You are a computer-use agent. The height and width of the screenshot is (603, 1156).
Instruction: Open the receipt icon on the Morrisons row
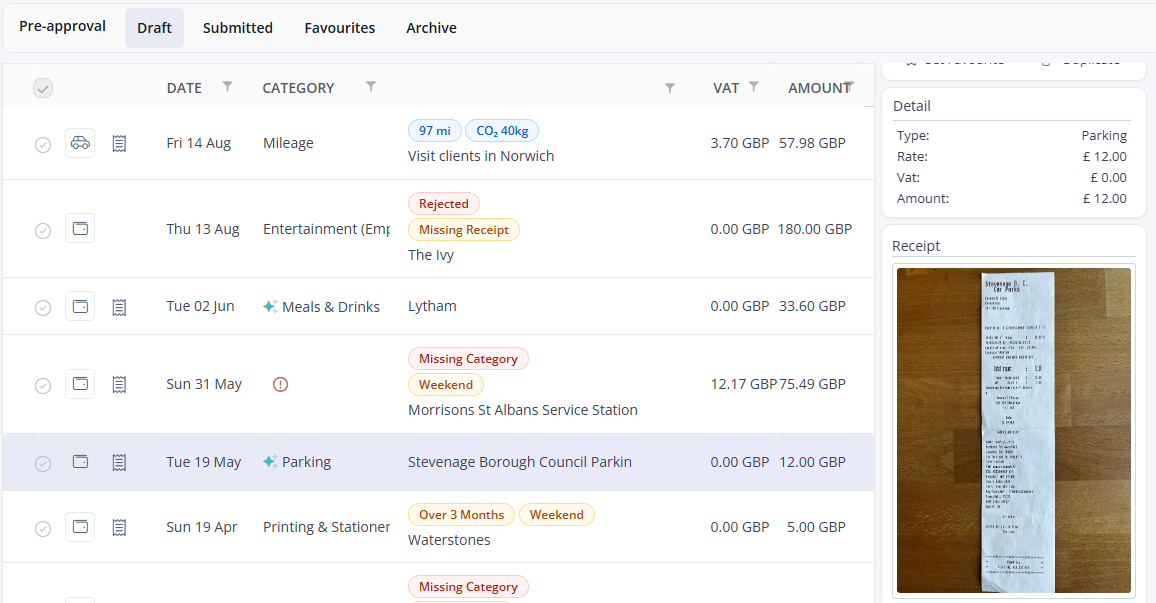pyautogui.click(x=119, y=384)
